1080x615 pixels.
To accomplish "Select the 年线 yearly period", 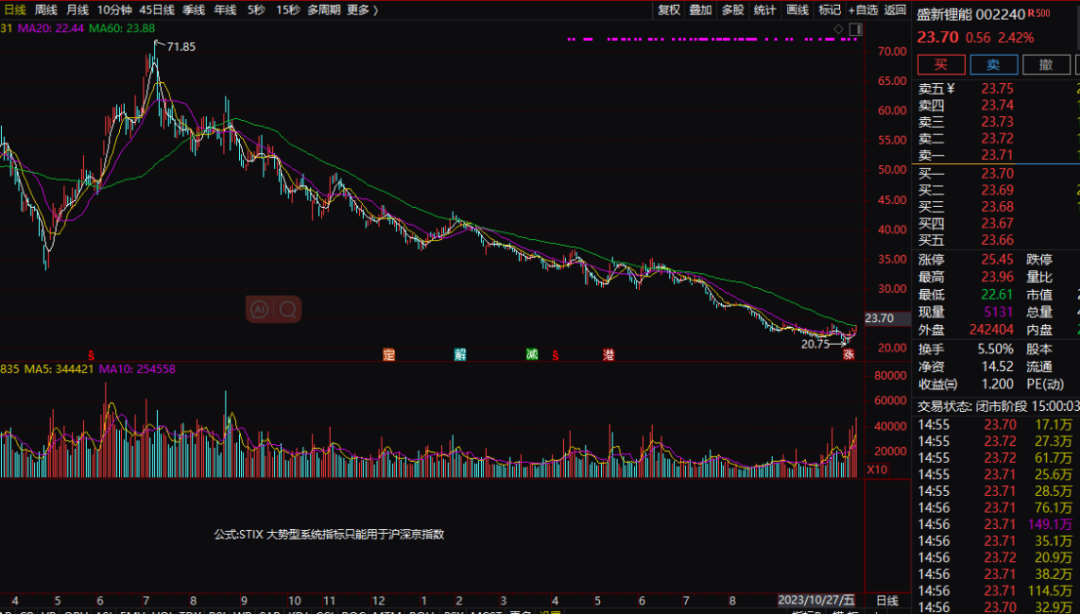I will pos(225,10).
